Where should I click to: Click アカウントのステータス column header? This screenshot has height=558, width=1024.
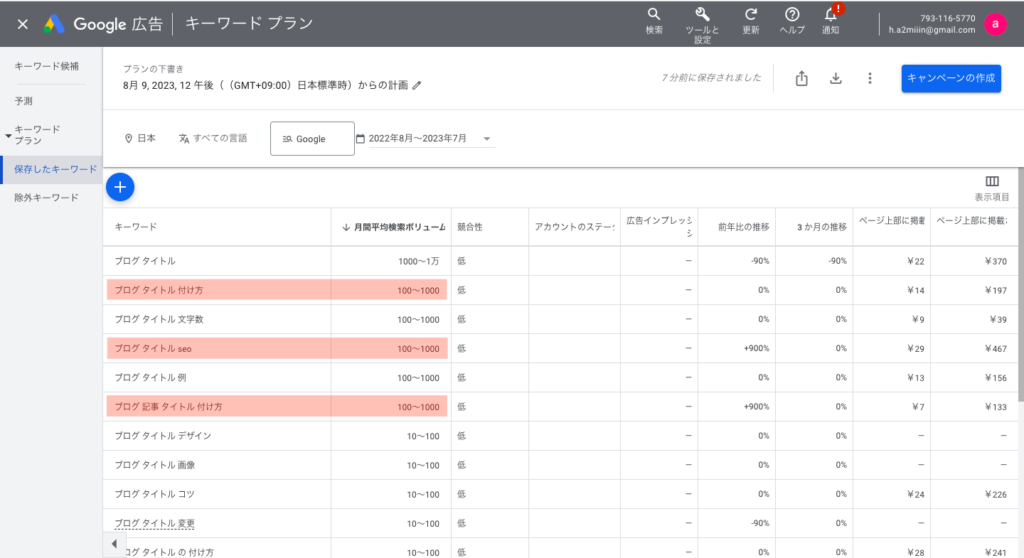tap(574, 227)
